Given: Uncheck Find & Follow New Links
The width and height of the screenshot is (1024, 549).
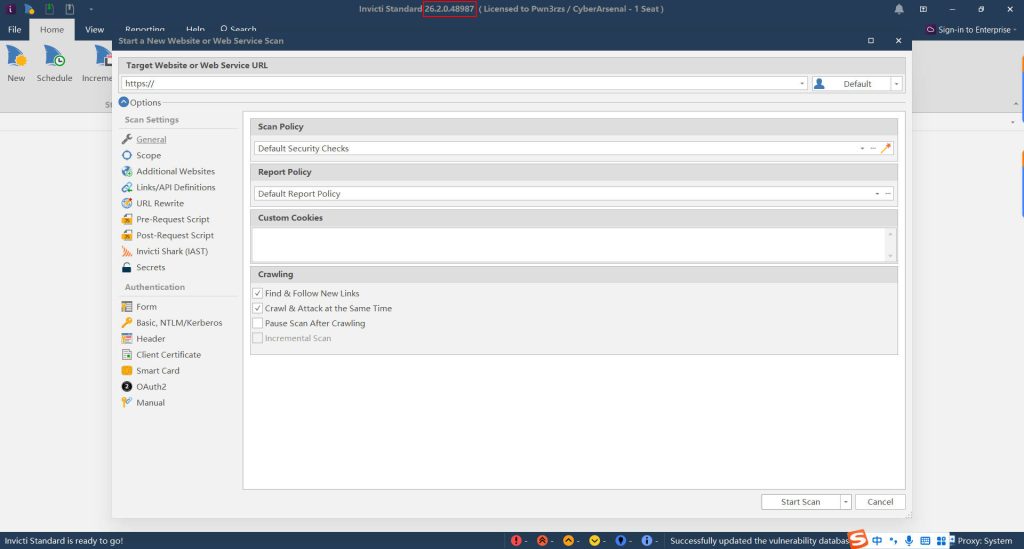Looking at the screenshot, I should click(258, 294).
